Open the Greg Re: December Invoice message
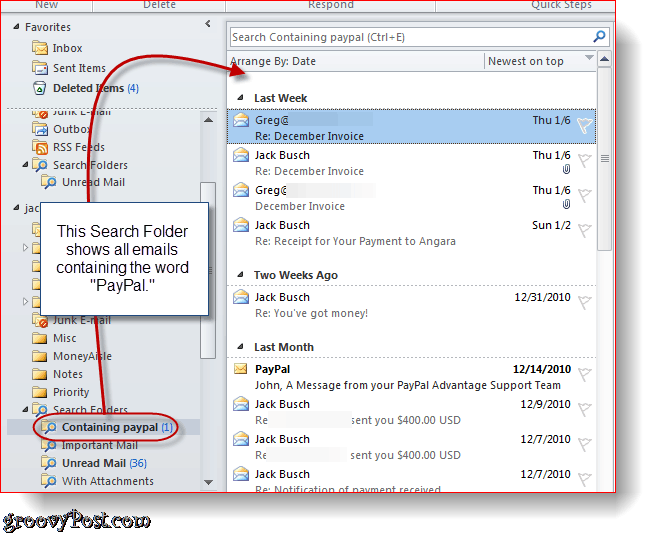This screenshot has width=661, height=538. point(411,127)
